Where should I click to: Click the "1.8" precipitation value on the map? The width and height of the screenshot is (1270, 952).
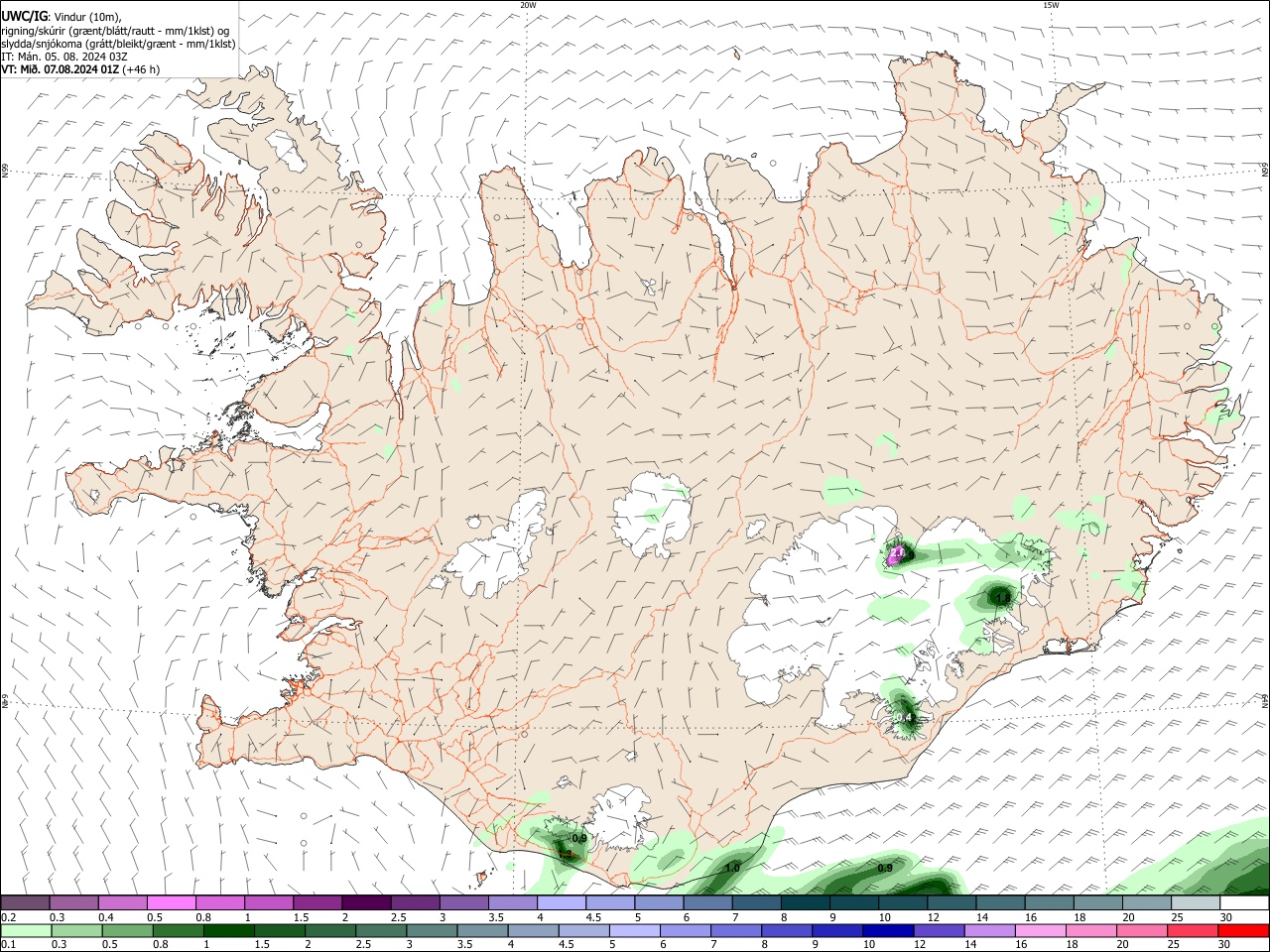(x=1002, y=598)
